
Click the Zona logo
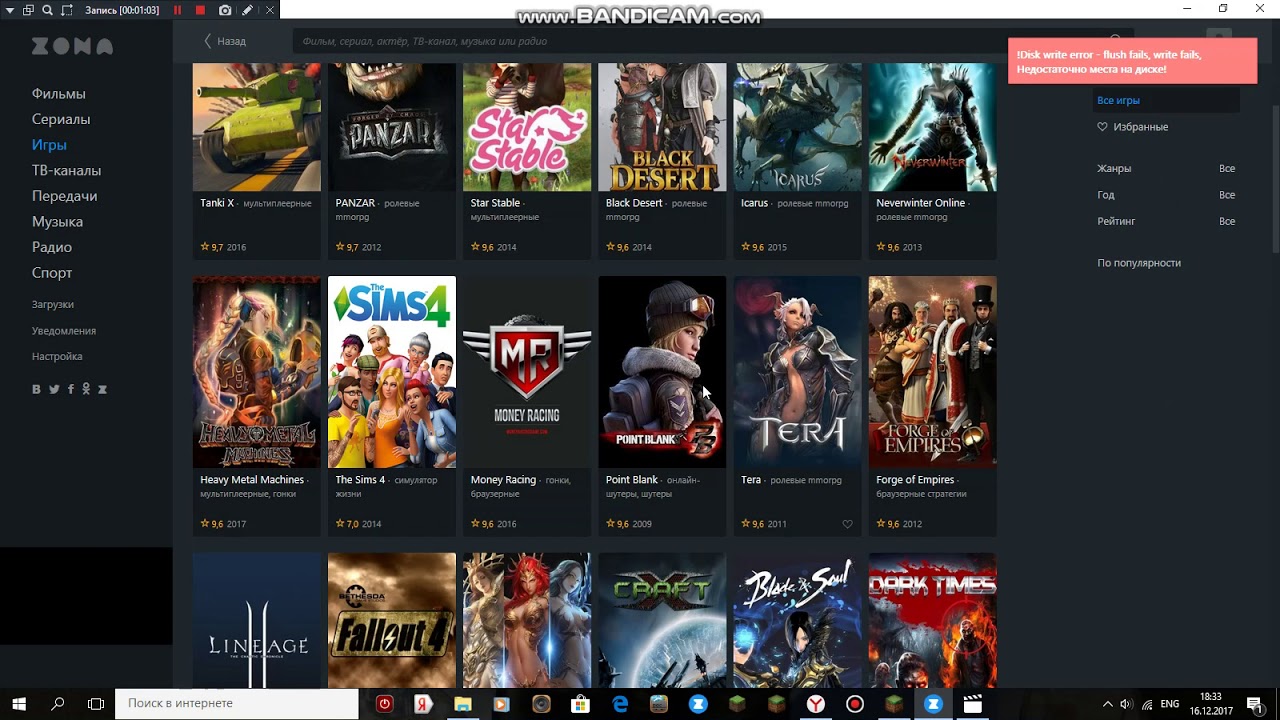click(x=72, y=46)
